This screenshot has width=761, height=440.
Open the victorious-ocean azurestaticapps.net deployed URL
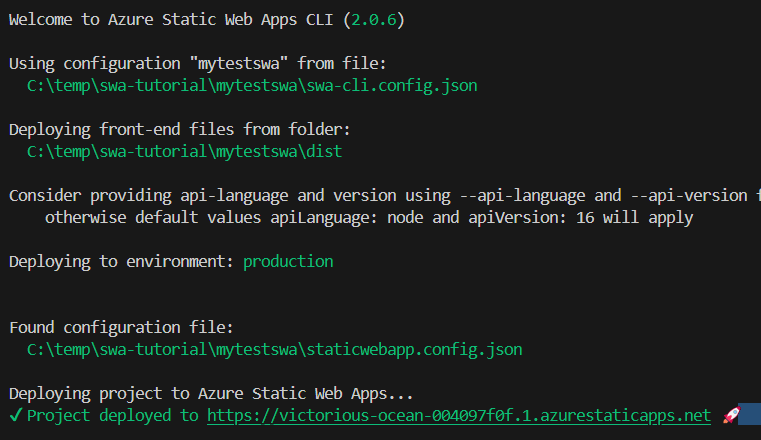coord(459,416)
